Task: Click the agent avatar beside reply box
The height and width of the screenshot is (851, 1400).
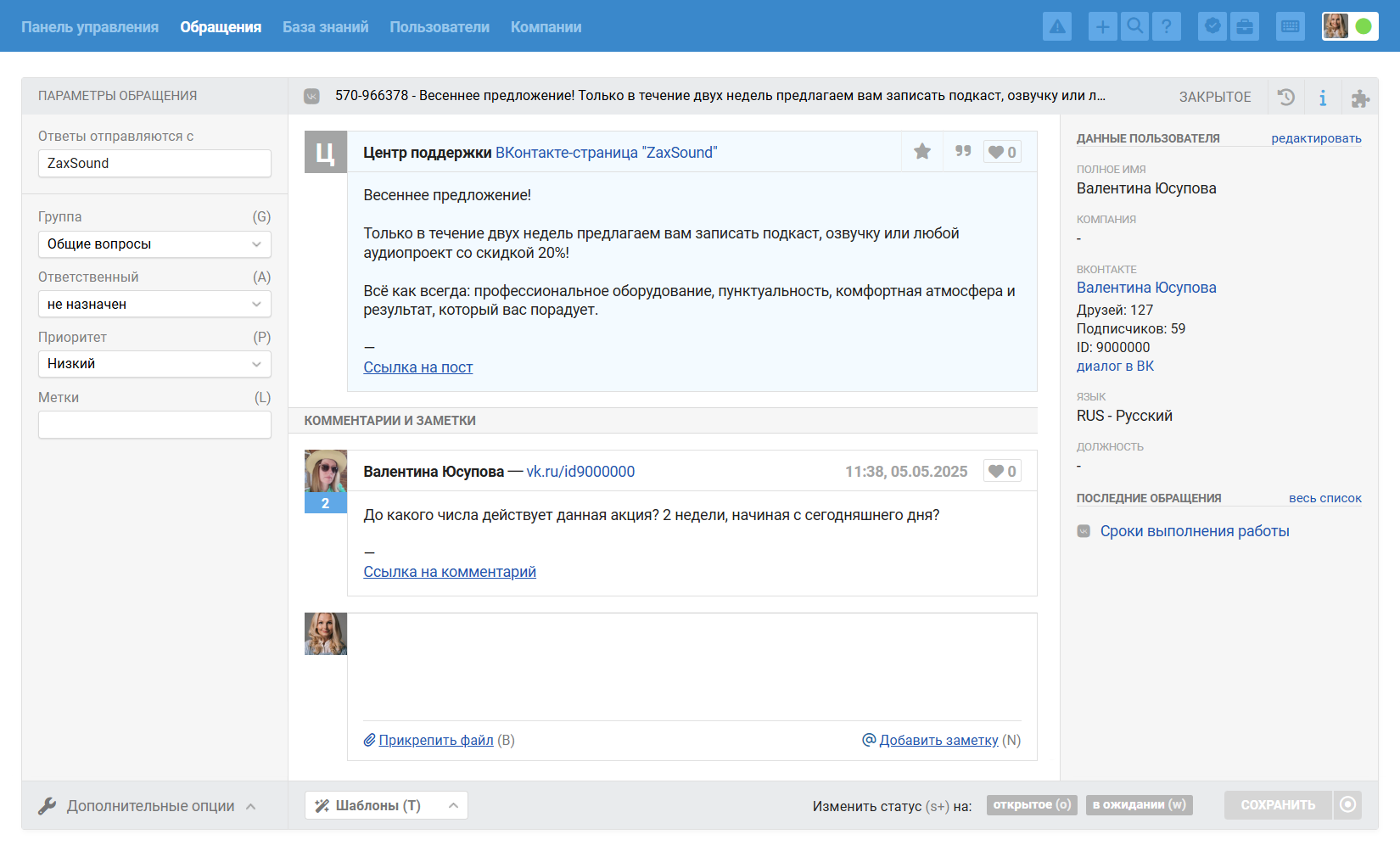Action: point(326,634)
